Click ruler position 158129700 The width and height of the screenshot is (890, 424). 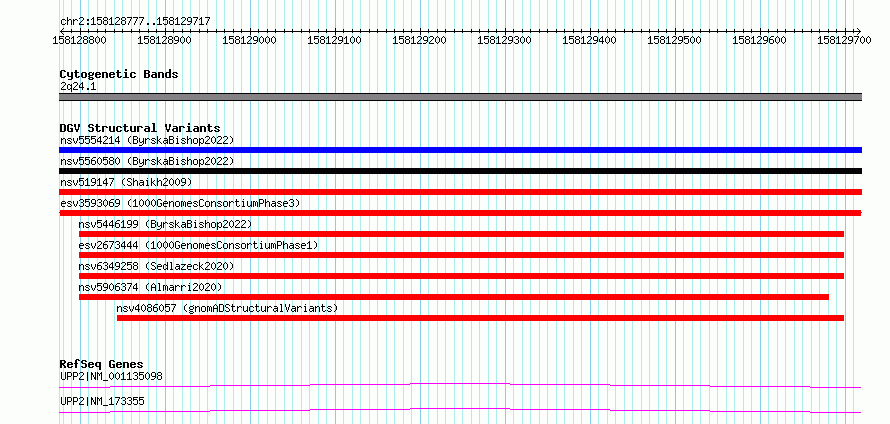(x=844, y=40)
